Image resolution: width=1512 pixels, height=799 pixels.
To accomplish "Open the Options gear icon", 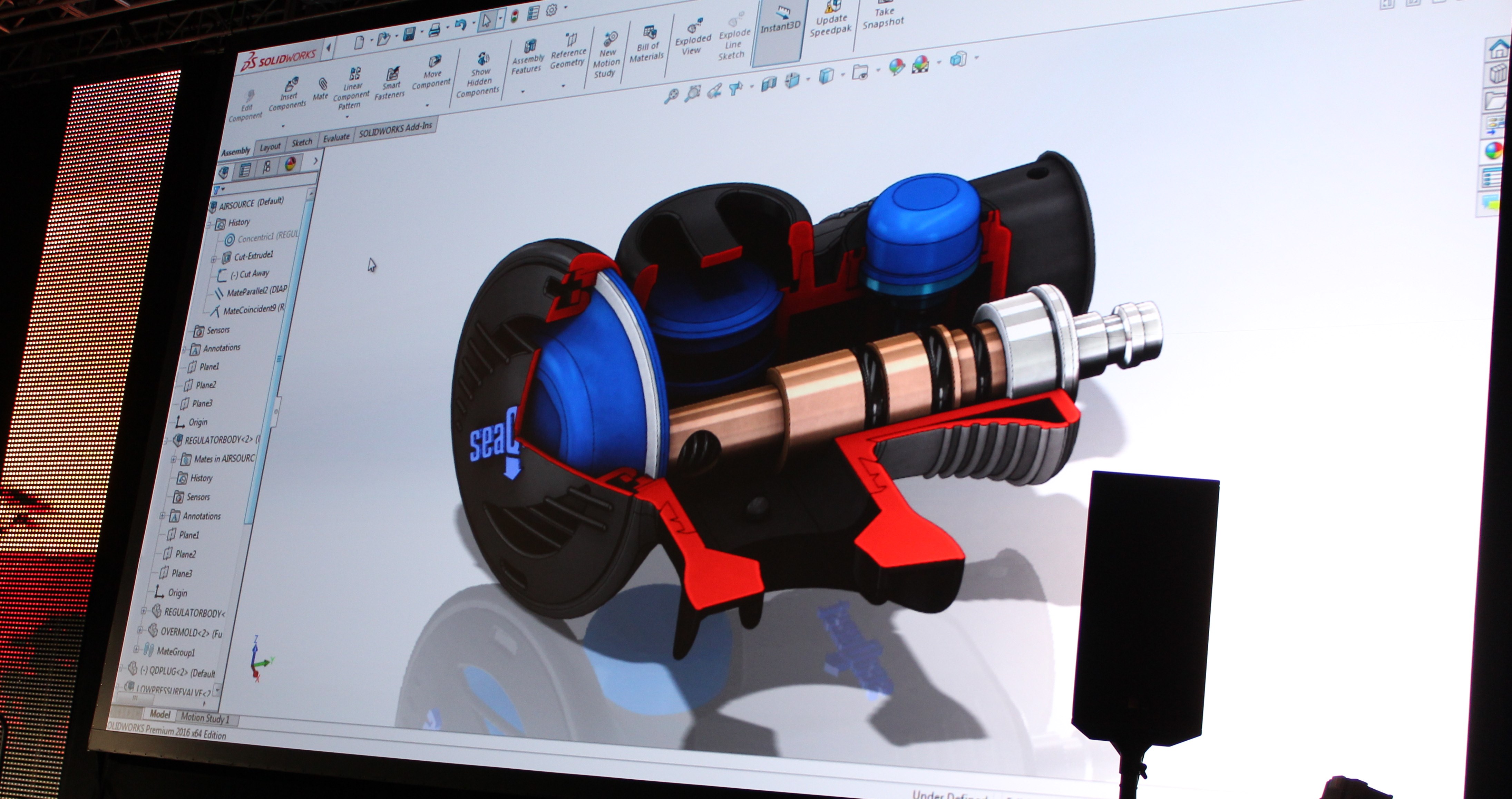I will (551, 11).
